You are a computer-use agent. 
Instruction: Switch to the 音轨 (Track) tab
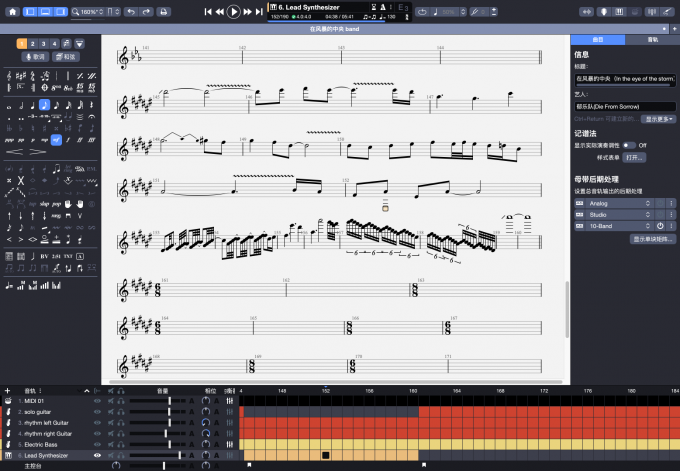click(x=653, y=40)
